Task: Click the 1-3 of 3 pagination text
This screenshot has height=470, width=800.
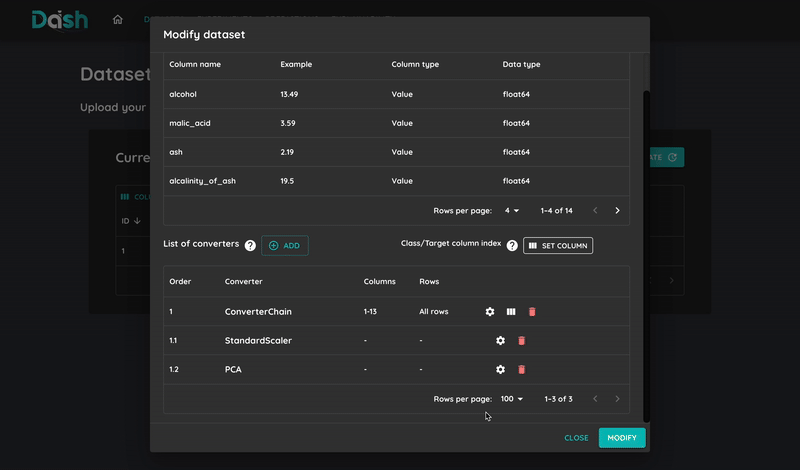Action: (x=558, y=399)
